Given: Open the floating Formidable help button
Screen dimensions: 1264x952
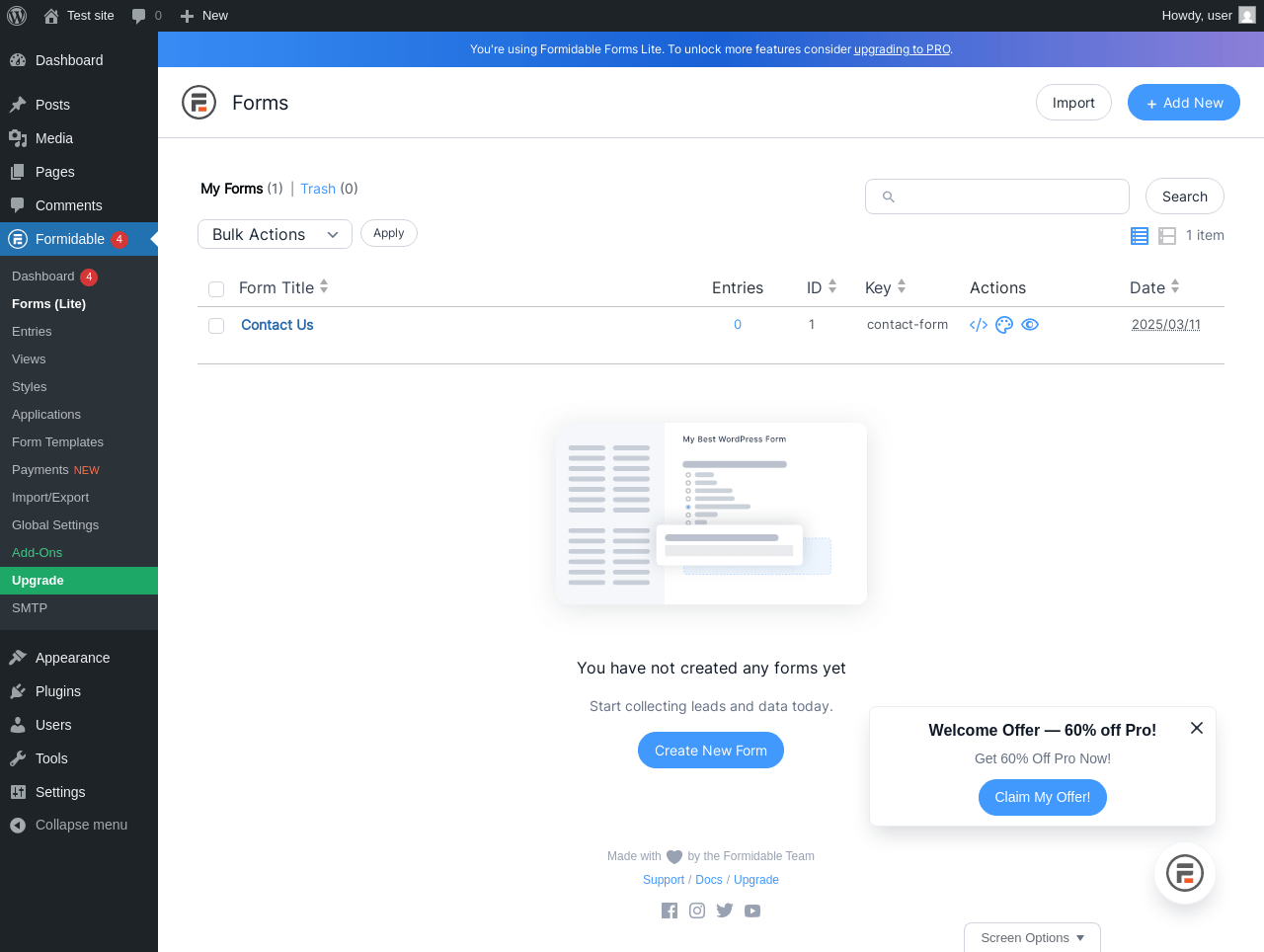Looking at the screenshot, I should pyautogui.click(x=1185, y=873).
